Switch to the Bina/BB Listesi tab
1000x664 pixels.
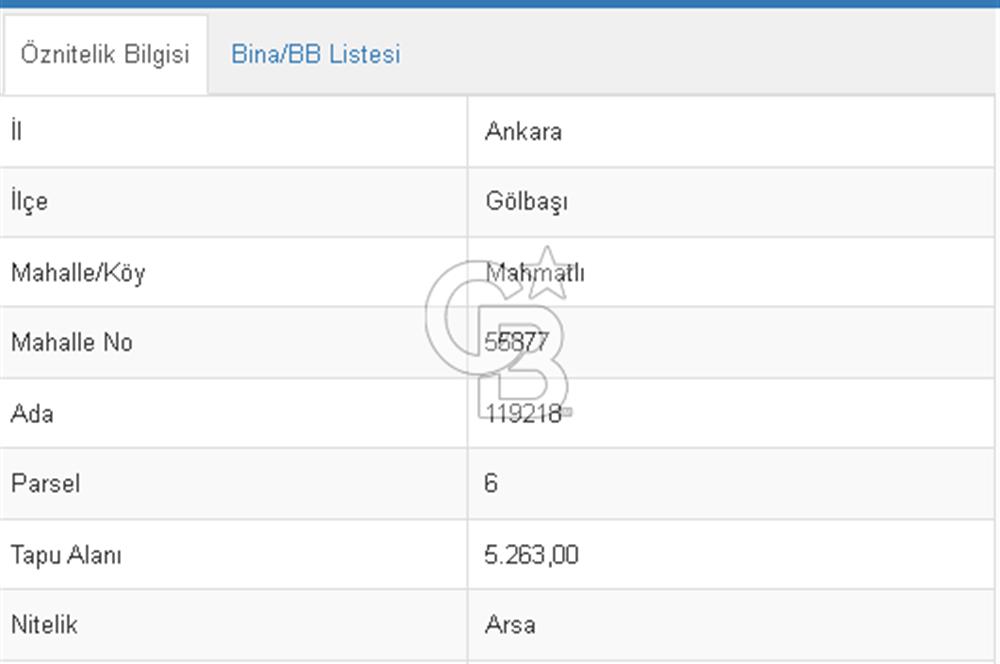(315, 54)
